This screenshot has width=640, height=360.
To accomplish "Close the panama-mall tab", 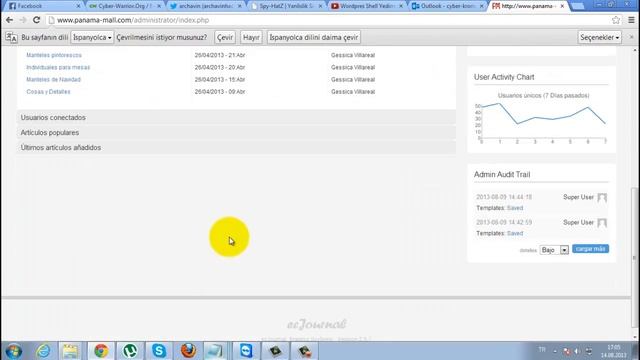I will 562,6.
